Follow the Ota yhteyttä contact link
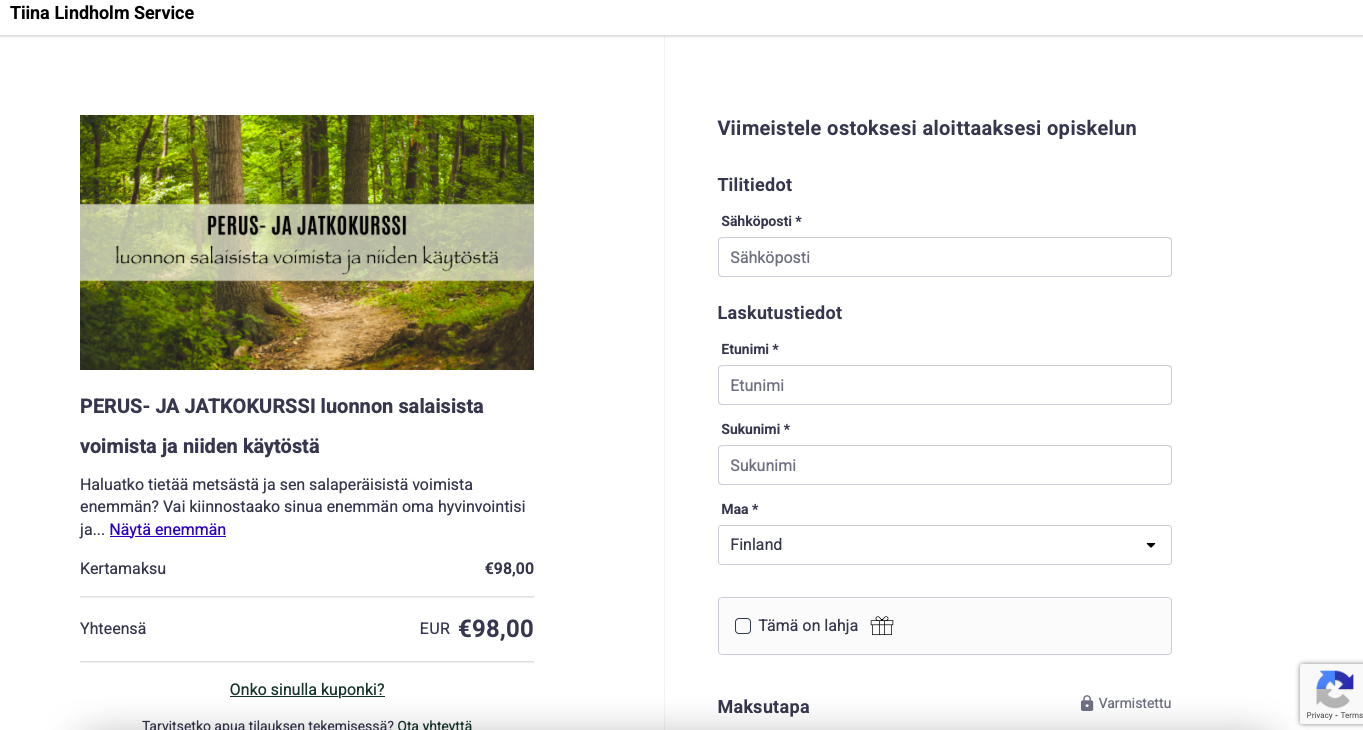Viewport: 1363px width, 730px height. pos(435,725)
